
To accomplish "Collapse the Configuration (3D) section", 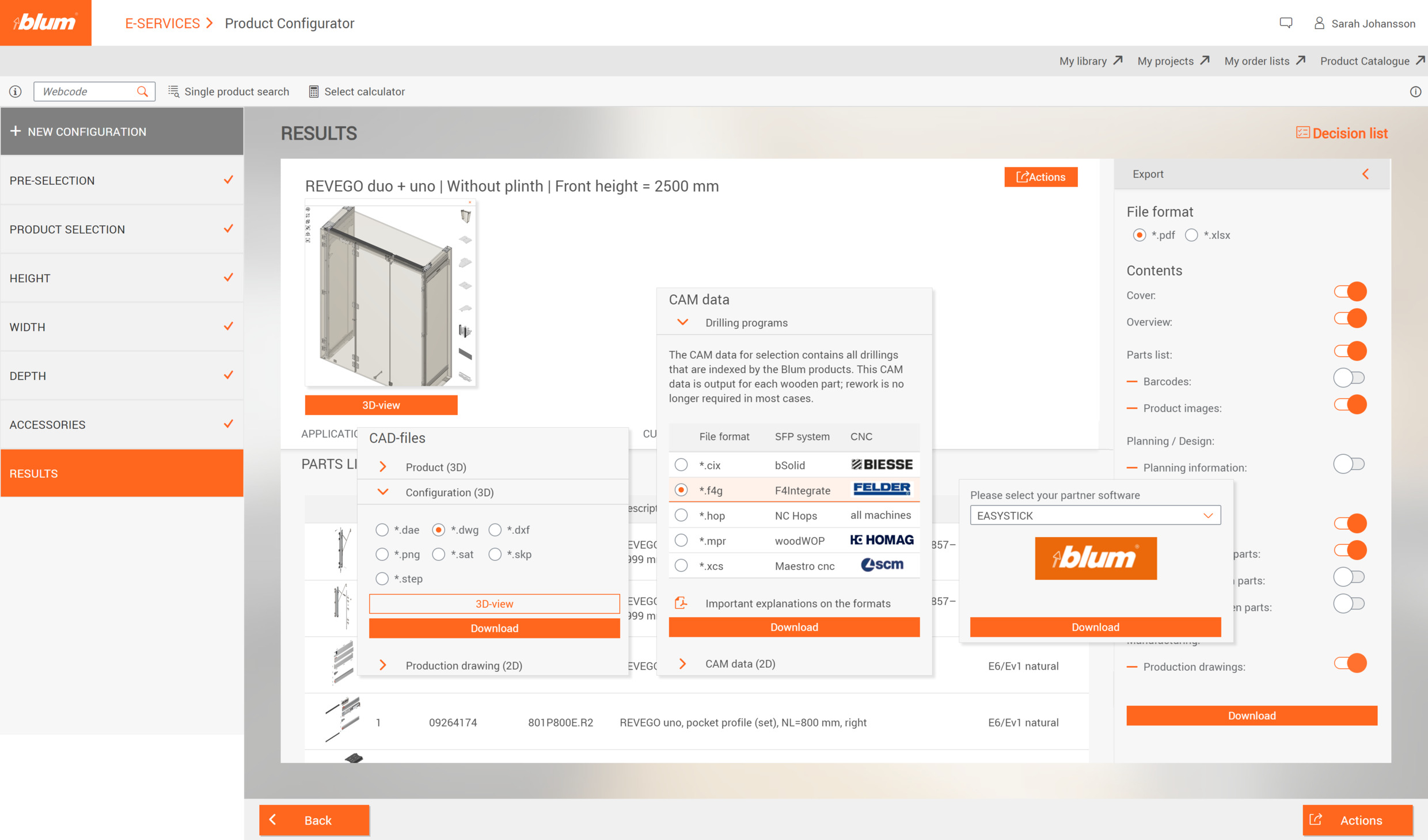I will [382, 492].
